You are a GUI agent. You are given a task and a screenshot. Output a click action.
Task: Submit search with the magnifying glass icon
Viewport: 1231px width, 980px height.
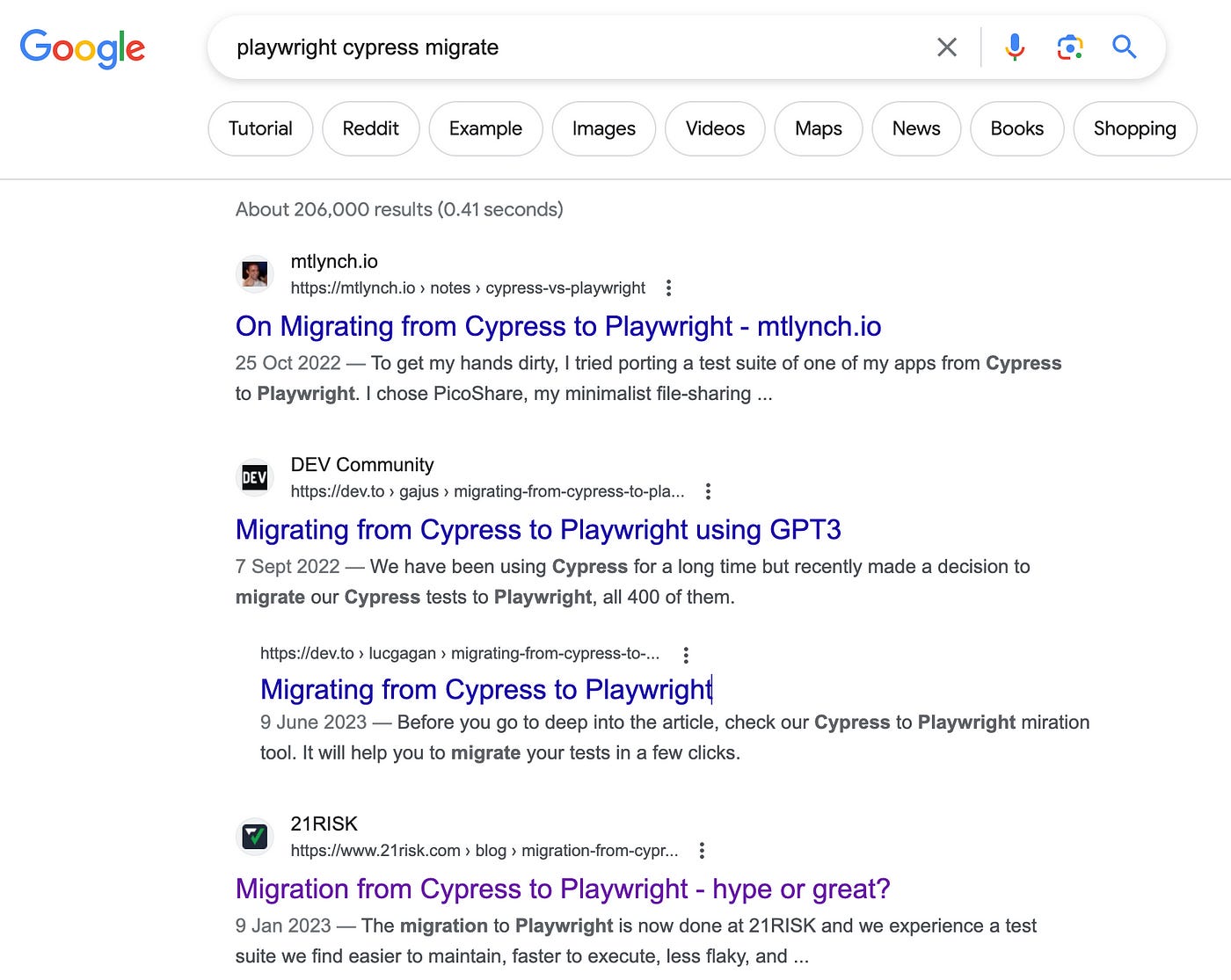(x=1125, y=47)
